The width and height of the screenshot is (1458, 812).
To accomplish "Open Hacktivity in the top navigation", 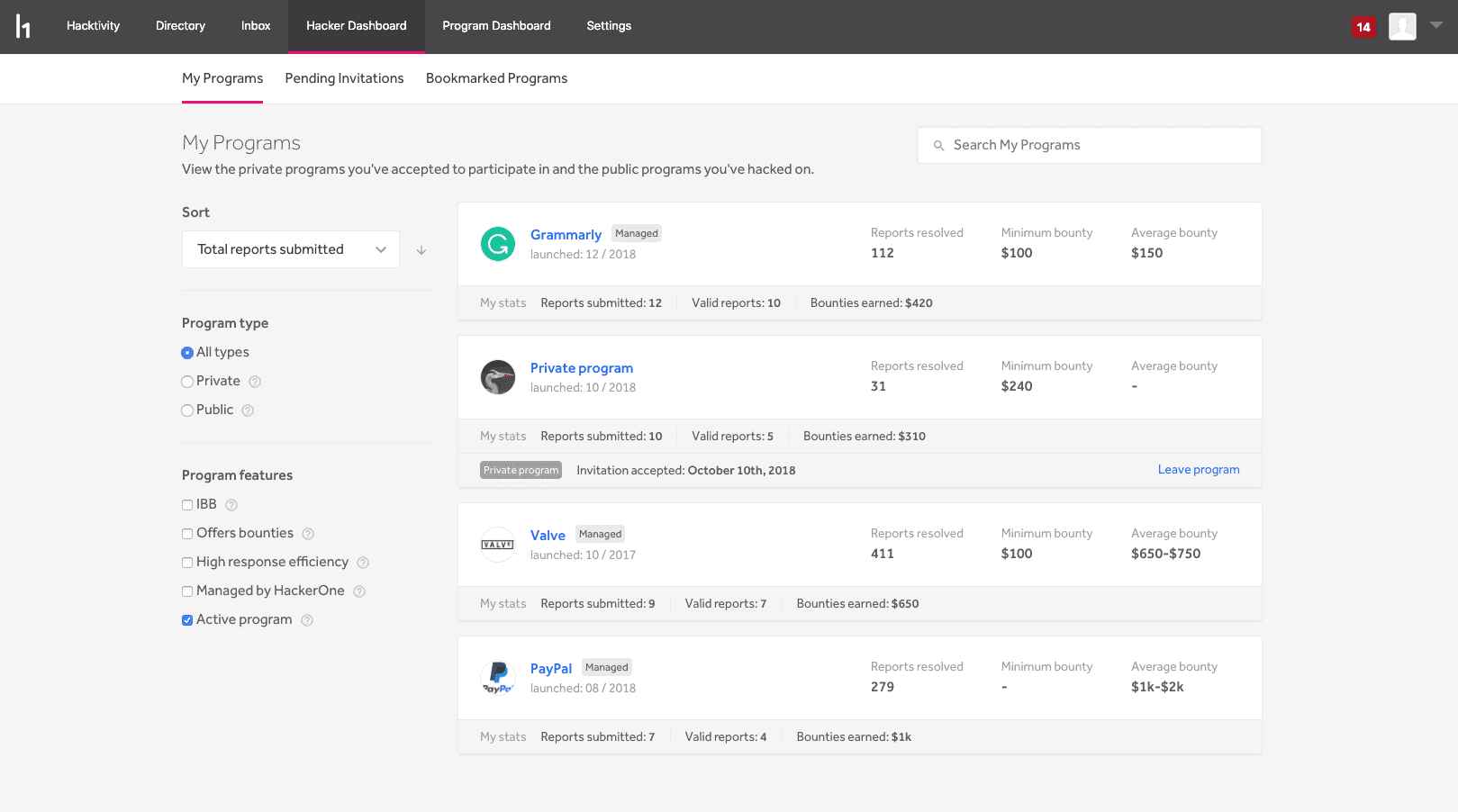I will [93, 26].
